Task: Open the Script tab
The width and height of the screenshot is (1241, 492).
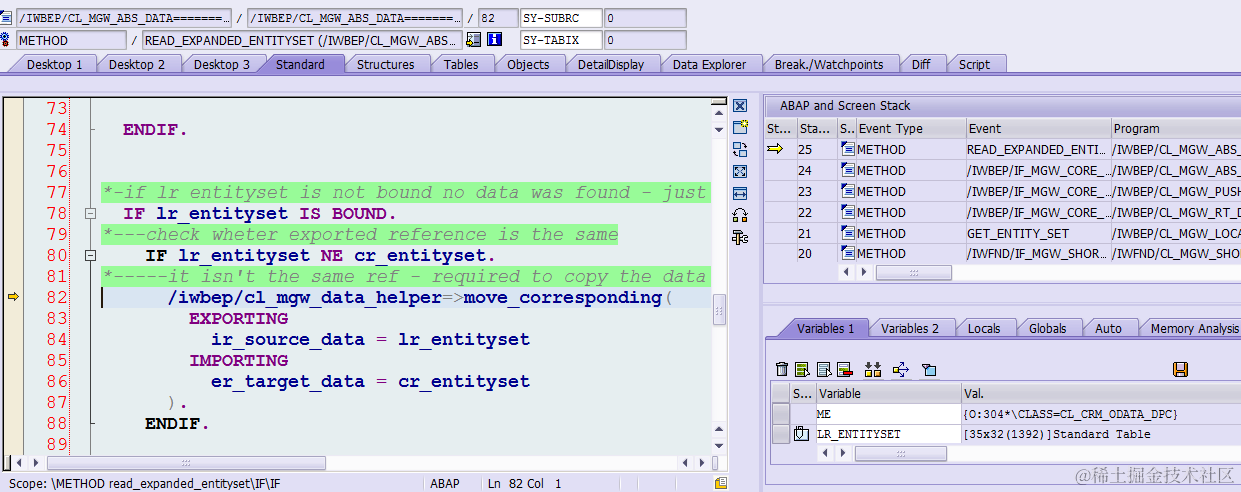Action: click(974, 64)
